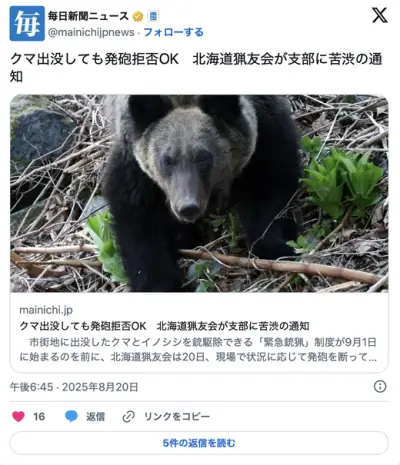Click the chain link copy icon

(128, 416)
